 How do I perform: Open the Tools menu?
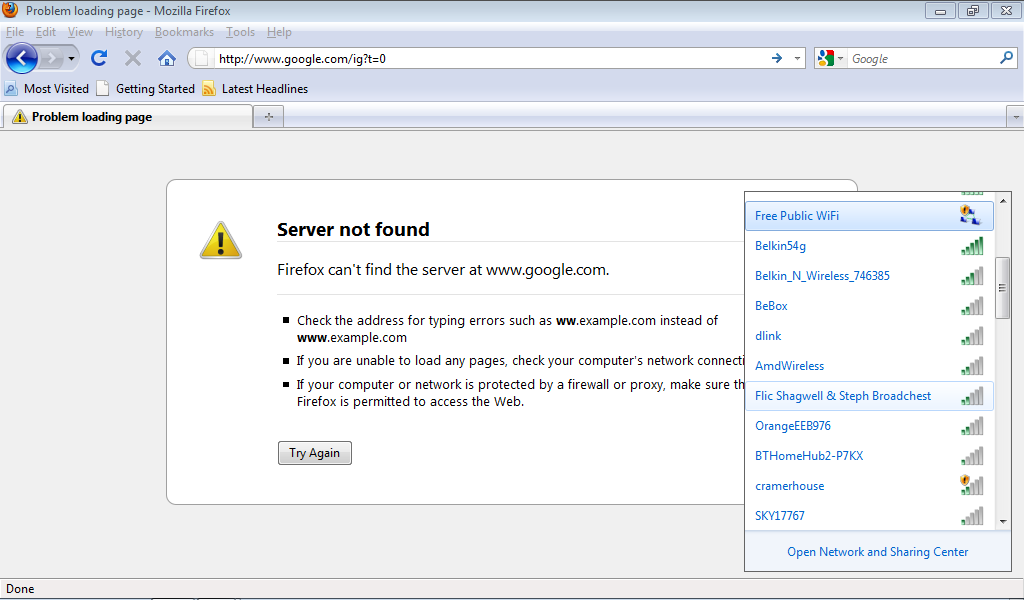240,32
